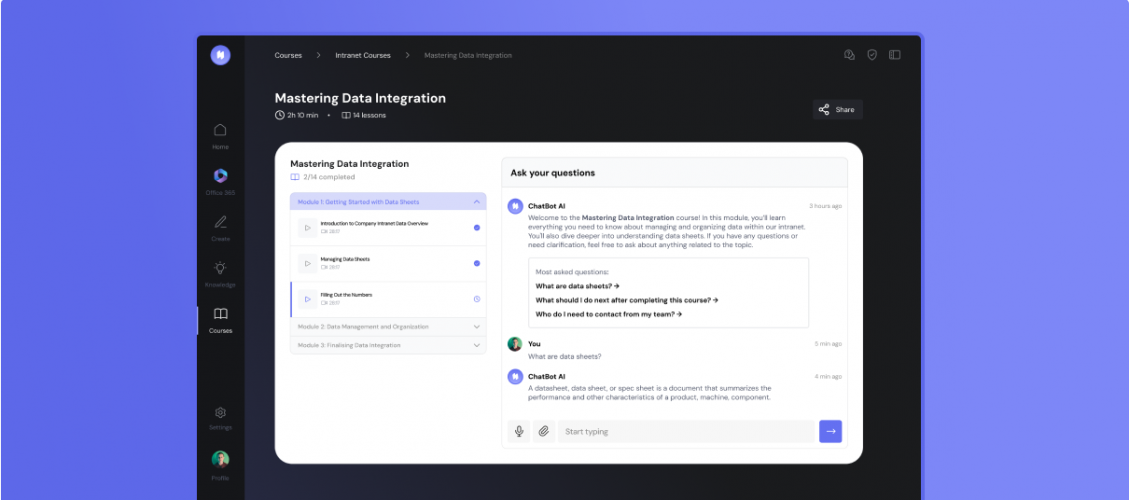
Task: Select 'What should I do next after completing this course?'
Action: point(626,300)
